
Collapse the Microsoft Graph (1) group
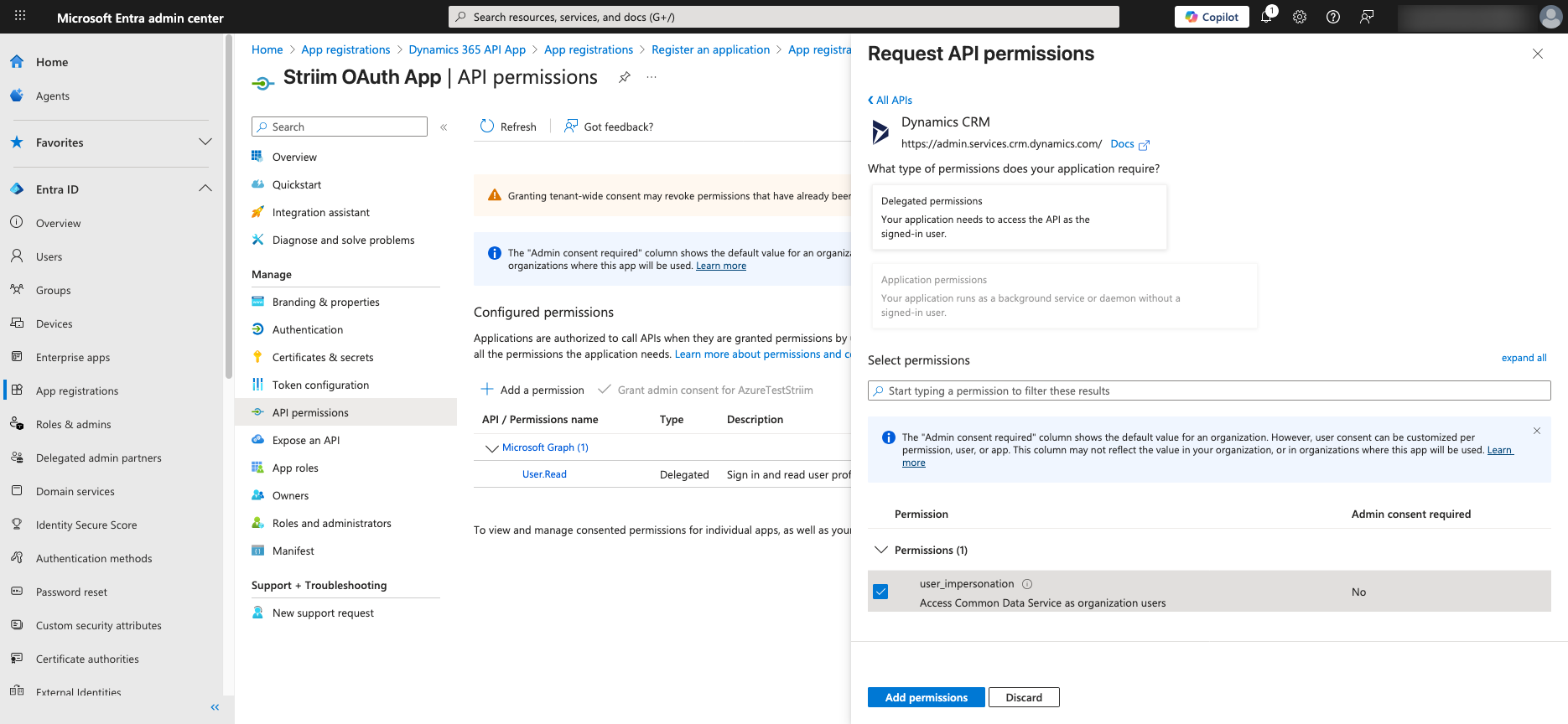coord(491,448)
